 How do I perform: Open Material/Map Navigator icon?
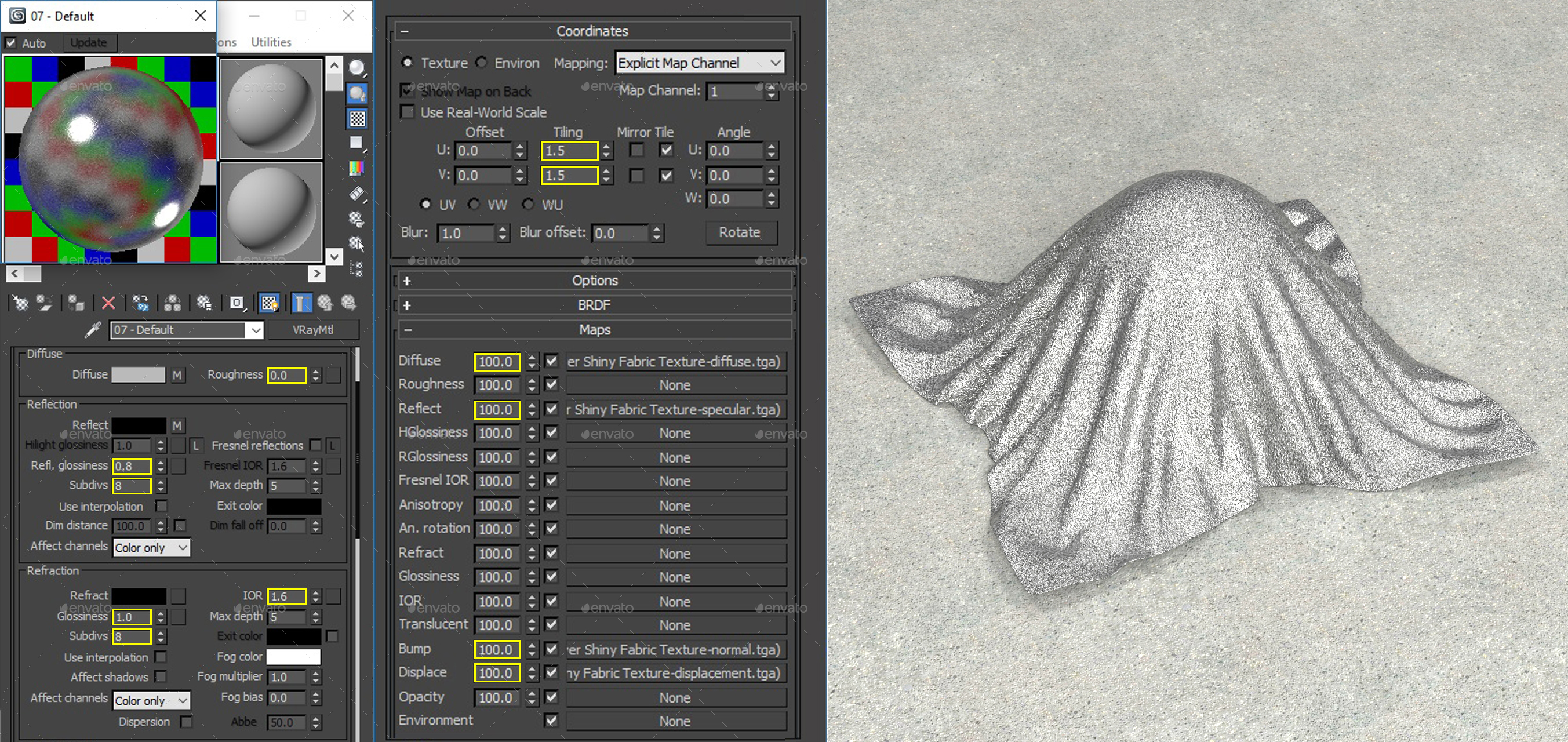point(356,268)
